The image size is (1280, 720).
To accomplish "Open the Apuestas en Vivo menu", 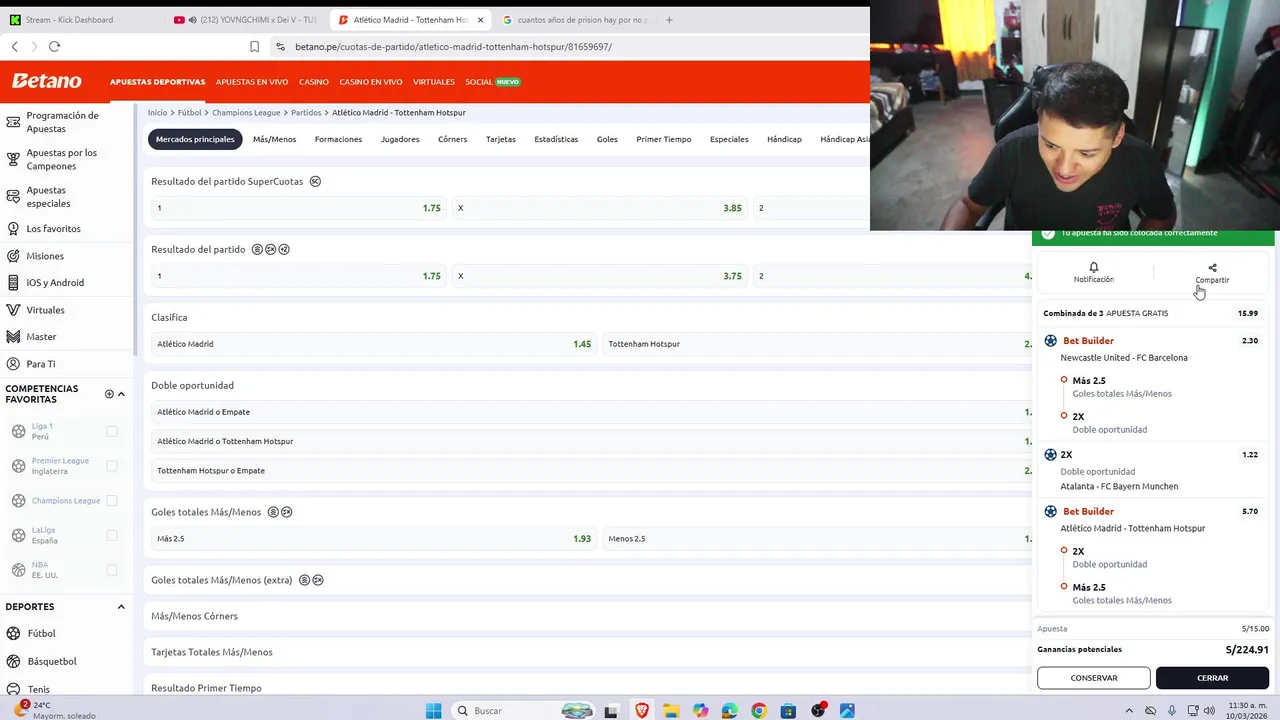I will tap(252, 82).
